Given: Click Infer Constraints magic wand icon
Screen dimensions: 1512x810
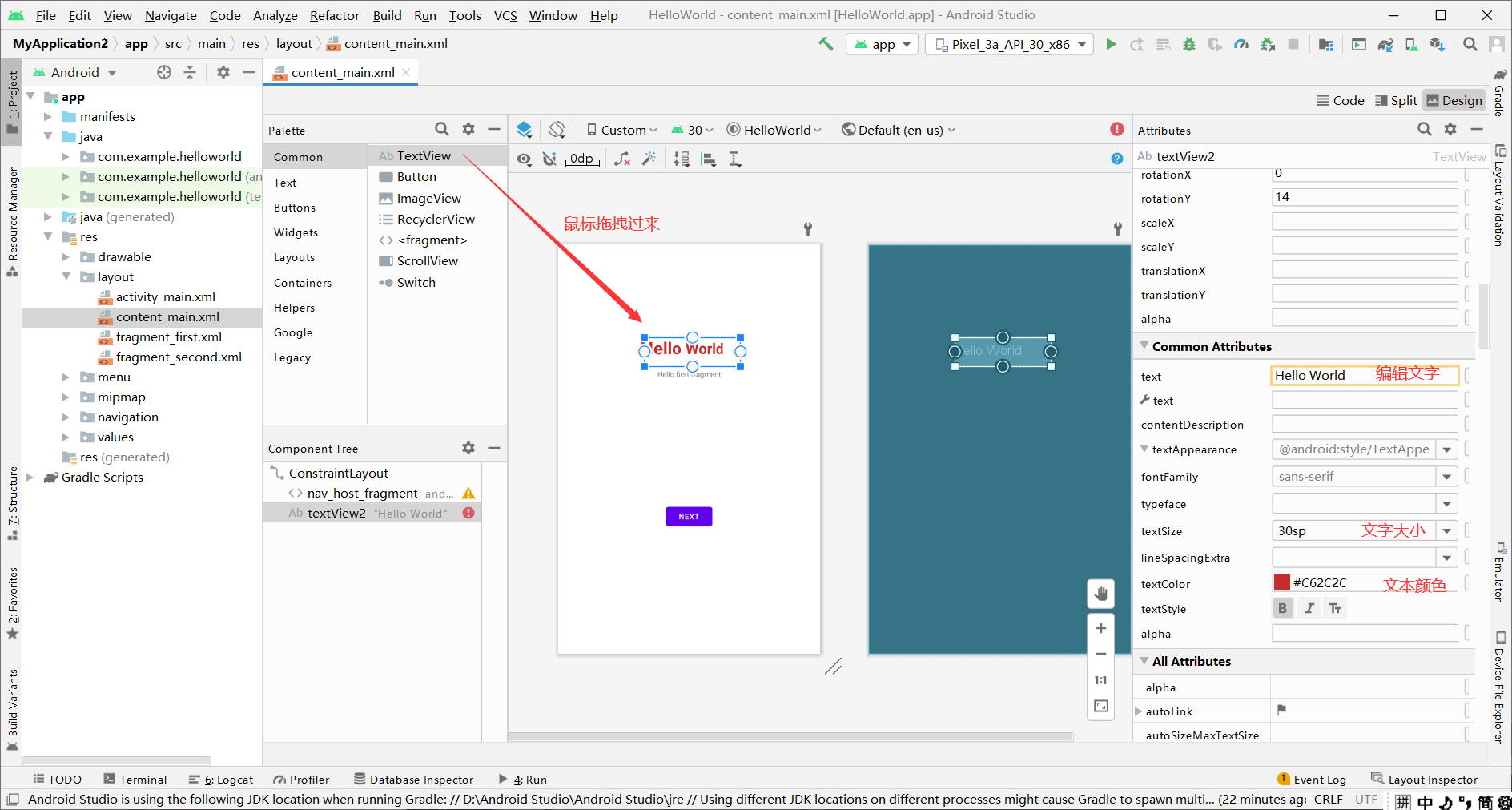Looking at the screenshot, I should (x=649, y=159).
